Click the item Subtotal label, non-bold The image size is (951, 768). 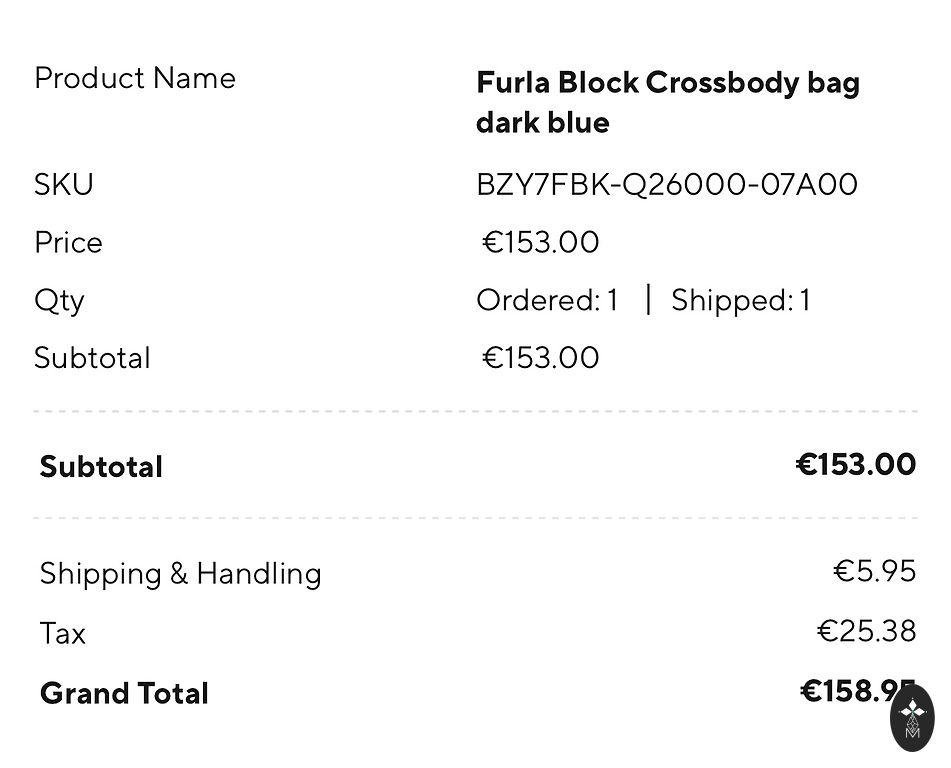pyautogui.click(x=92, y=358)
